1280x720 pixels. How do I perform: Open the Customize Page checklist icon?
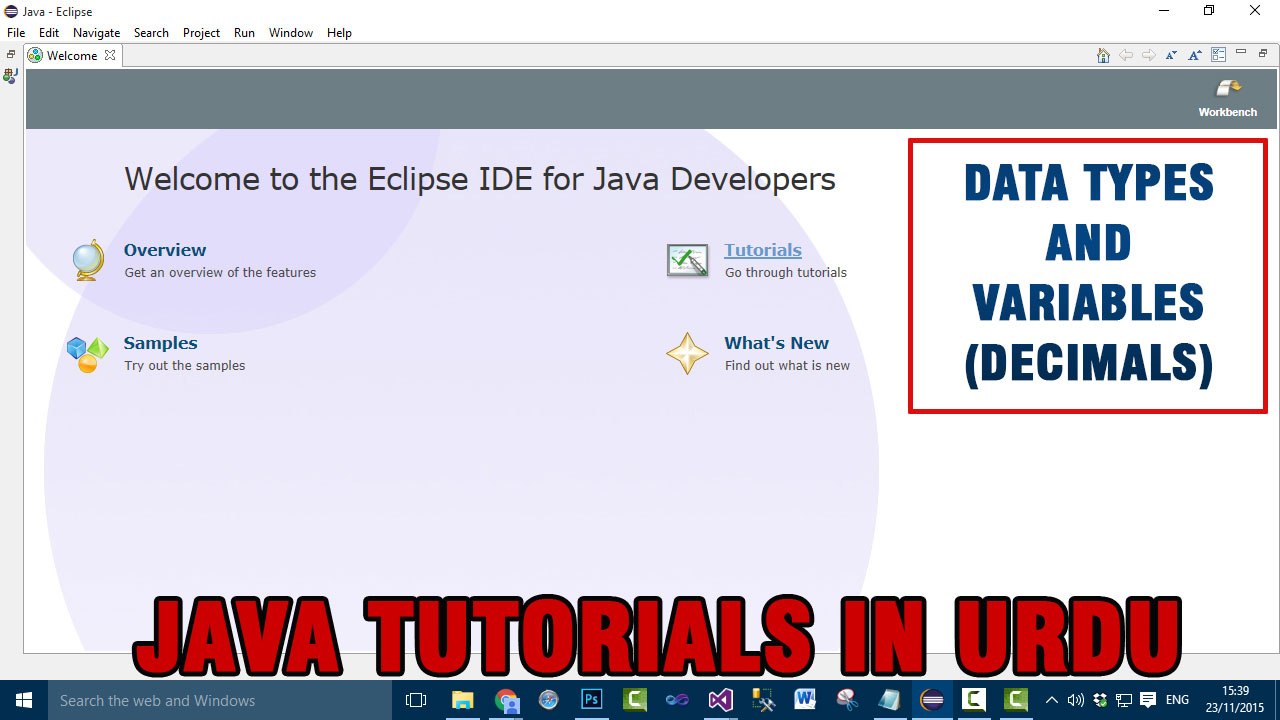point(1219,55)
